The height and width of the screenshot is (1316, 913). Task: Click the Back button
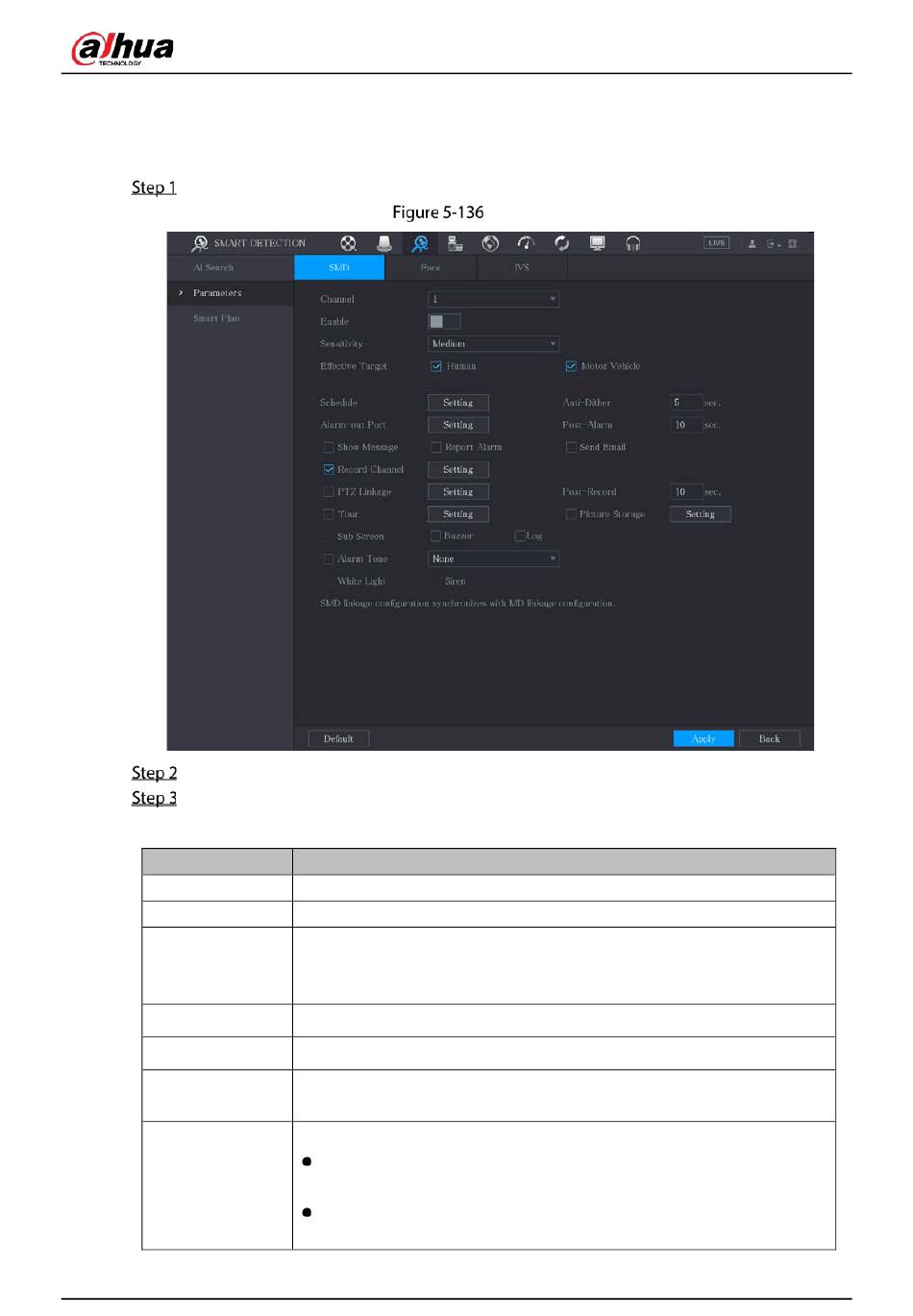point(770,739)
